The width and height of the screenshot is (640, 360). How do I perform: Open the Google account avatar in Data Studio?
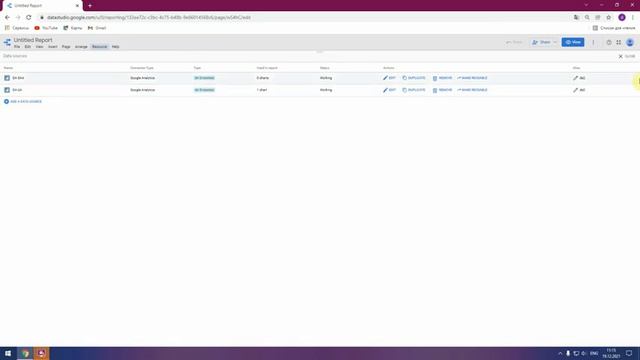[630, 42]
